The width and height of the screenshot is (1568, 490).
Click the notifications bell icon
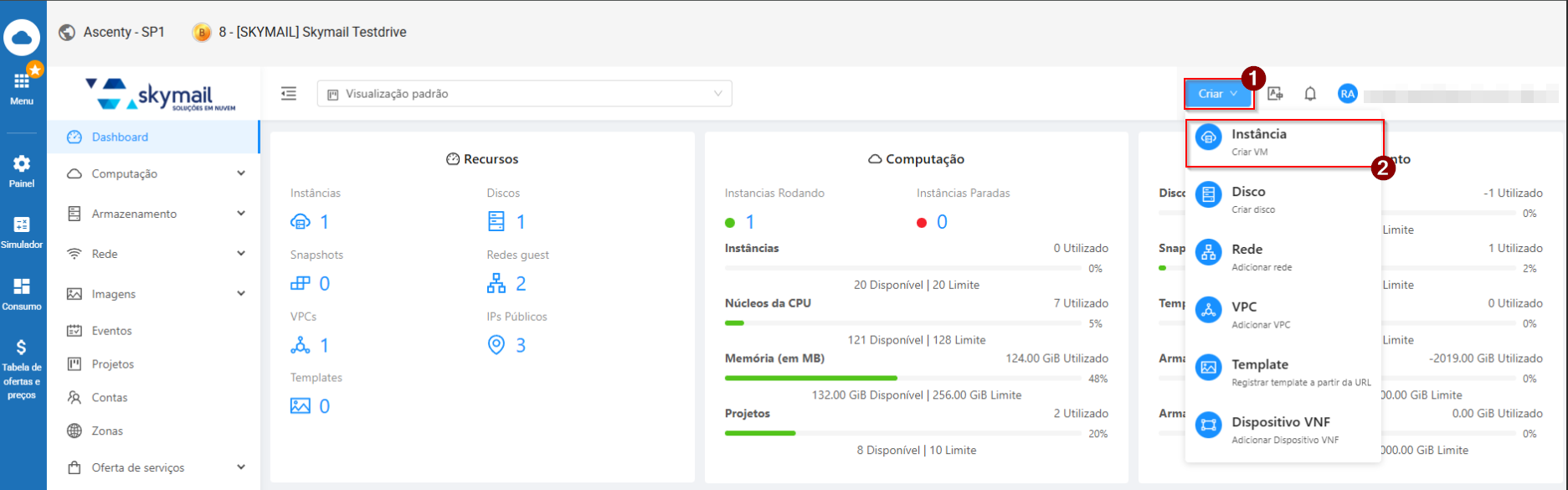1310,94
